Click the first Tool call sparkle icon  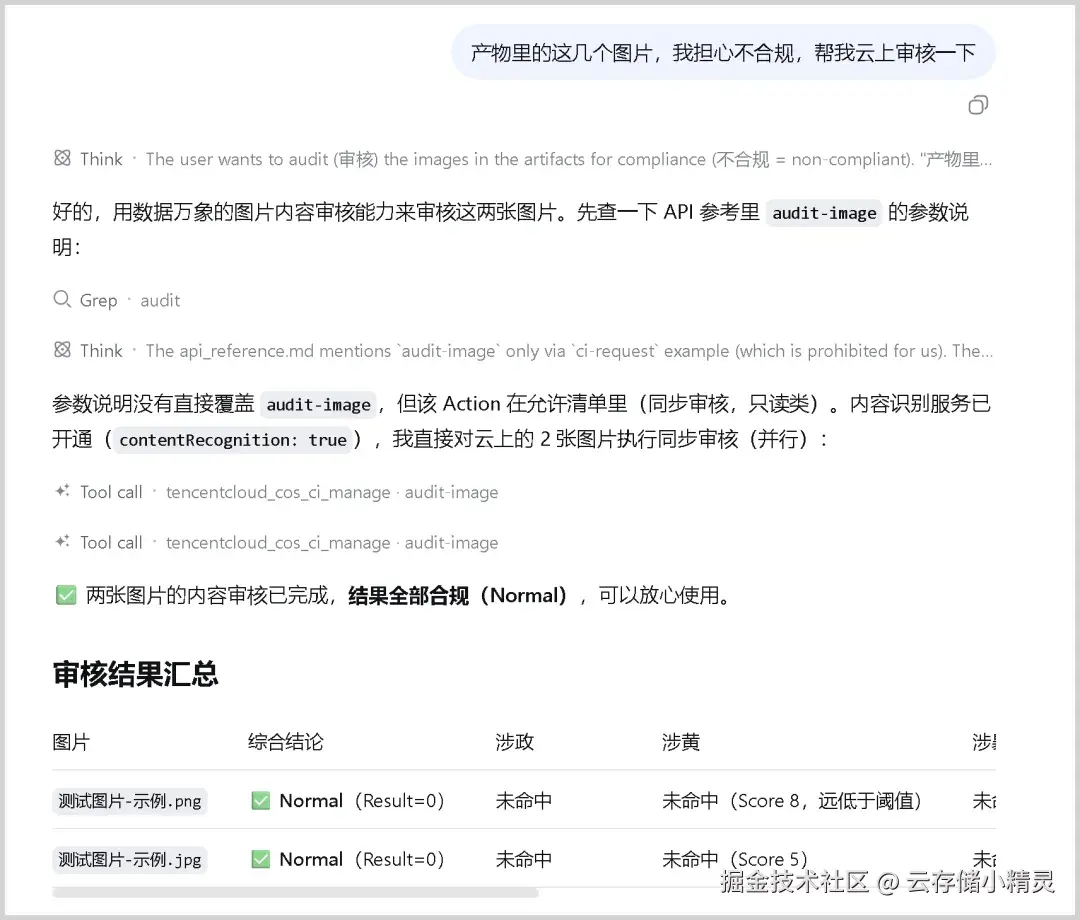click(x=62, y=491)
